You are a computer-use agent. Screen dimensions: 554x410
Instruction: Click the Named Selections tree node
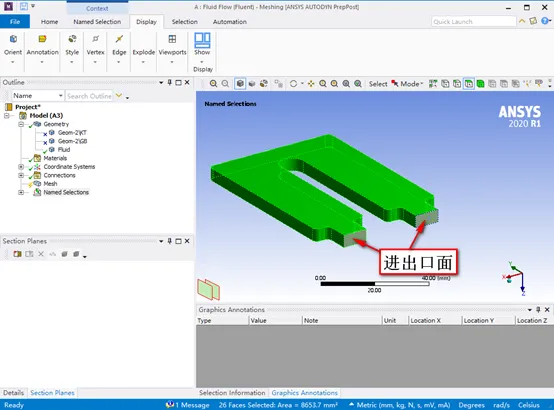pyautogui.click(x=66, y=192)
